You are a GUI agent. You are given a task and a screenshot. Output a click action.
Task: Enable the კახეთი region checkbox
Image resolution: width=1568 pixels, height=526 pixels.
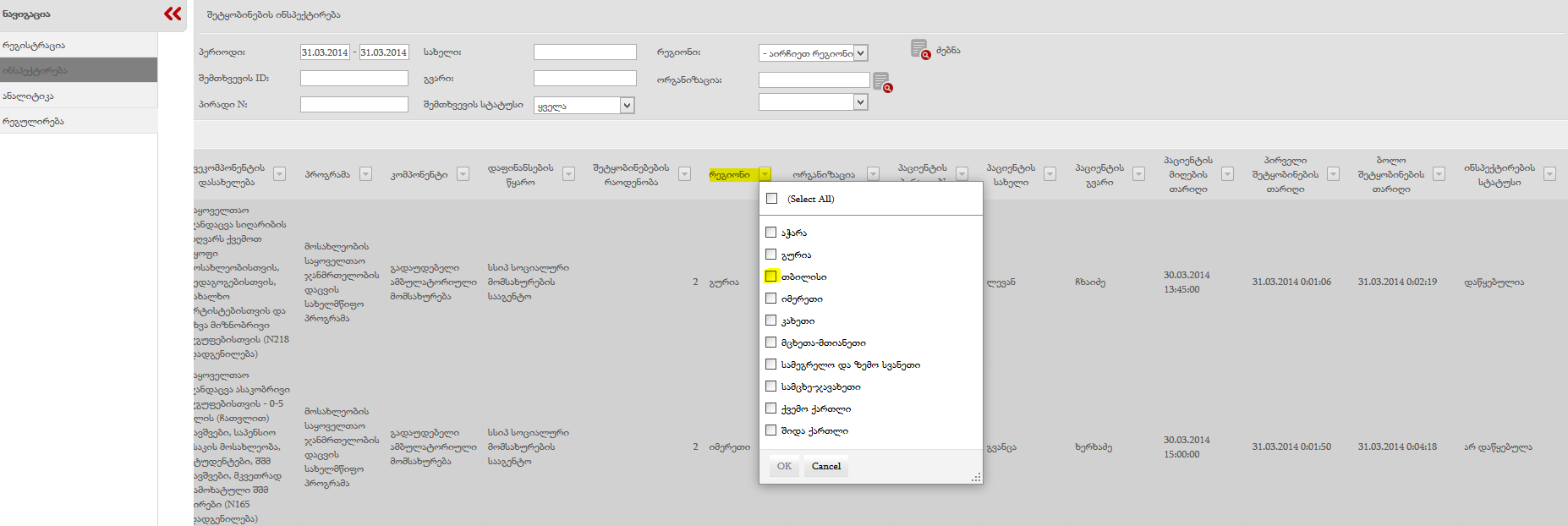(771, 321)
